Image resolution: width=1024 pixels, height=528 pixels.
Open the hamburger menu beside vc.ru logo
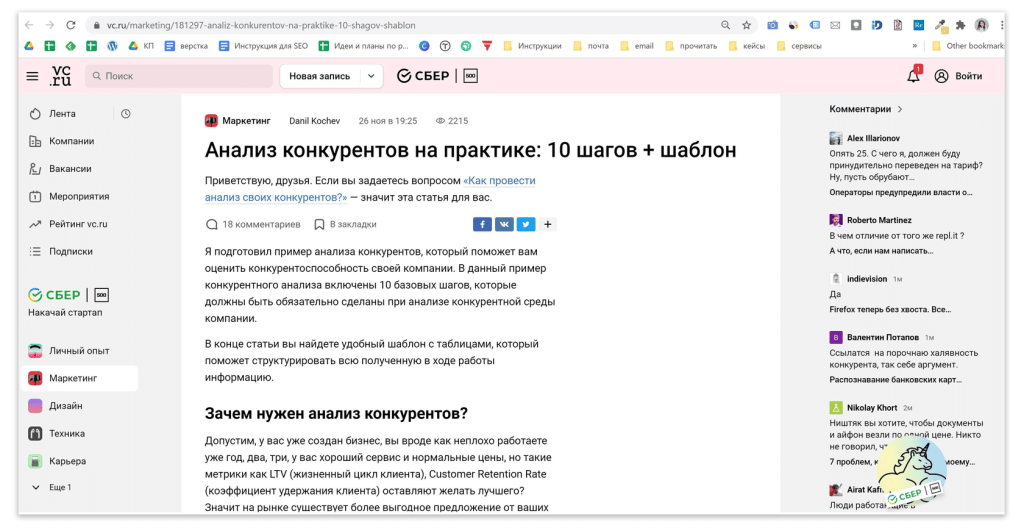pos(32,76)
